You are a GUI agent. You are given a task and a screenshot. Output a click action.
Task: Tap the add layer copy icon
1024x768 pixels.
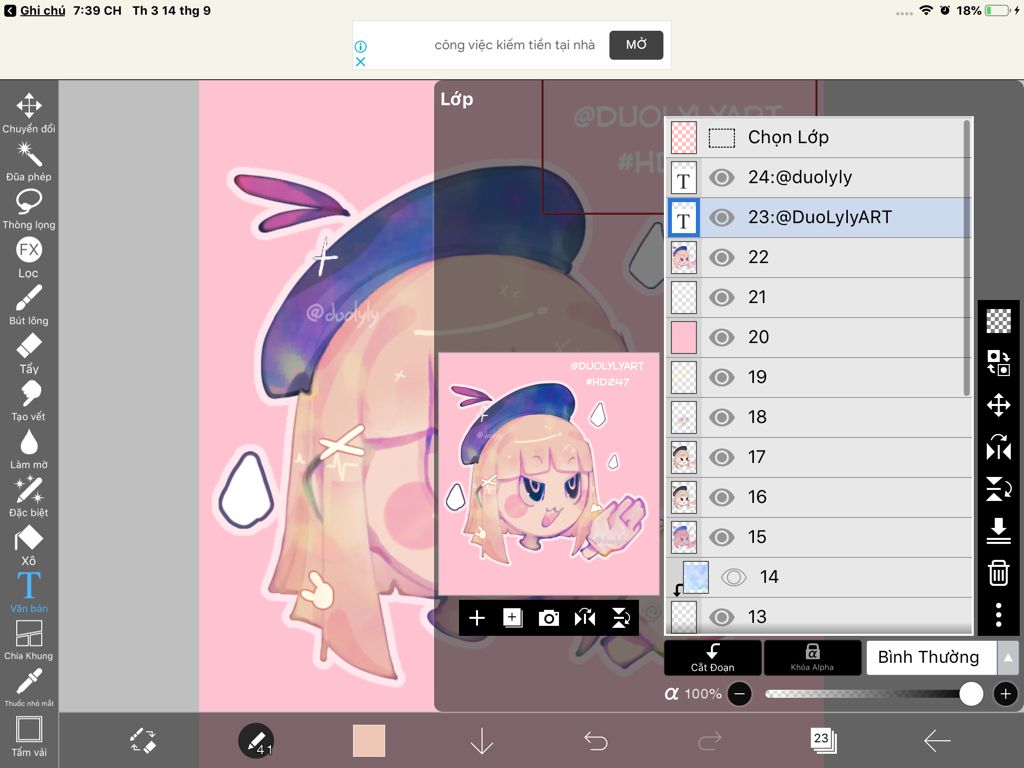[x=513, y=618]
